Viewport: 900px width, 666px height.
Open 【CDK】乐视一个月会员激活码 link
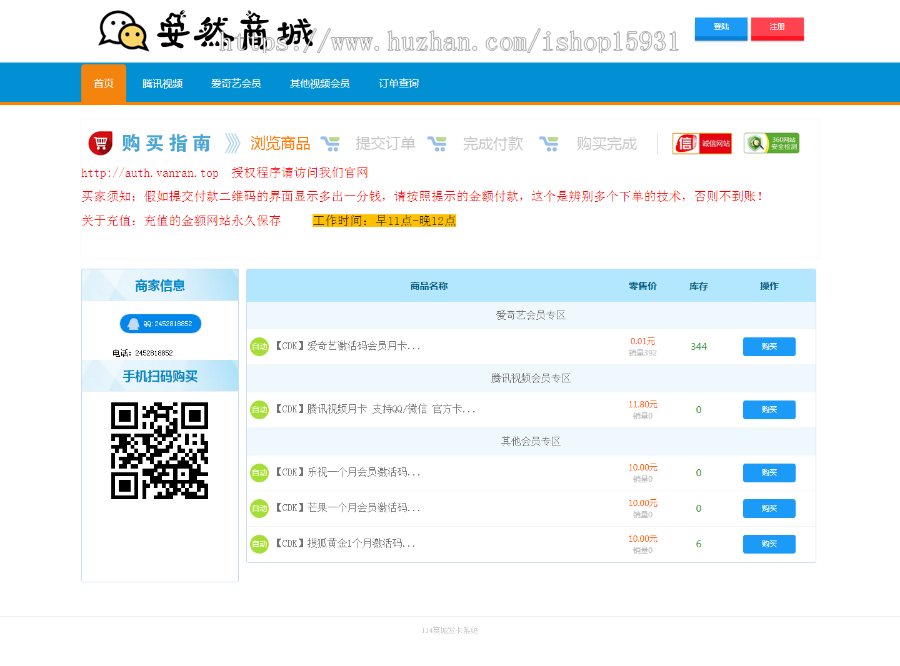[x=347, y=473]
